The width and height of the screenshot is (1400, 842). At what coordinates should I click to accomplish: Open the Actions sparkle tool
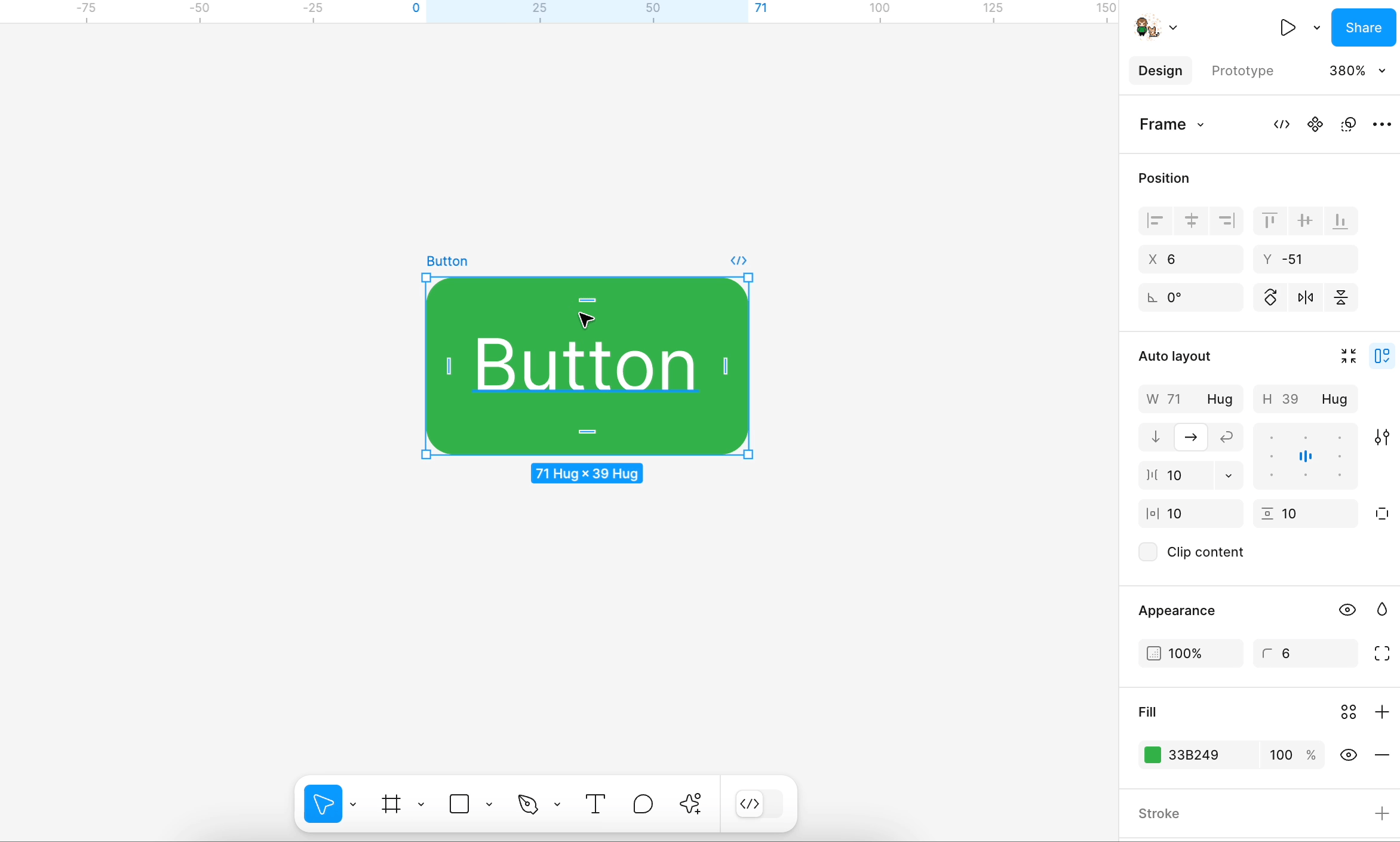[x=690, y=804]
